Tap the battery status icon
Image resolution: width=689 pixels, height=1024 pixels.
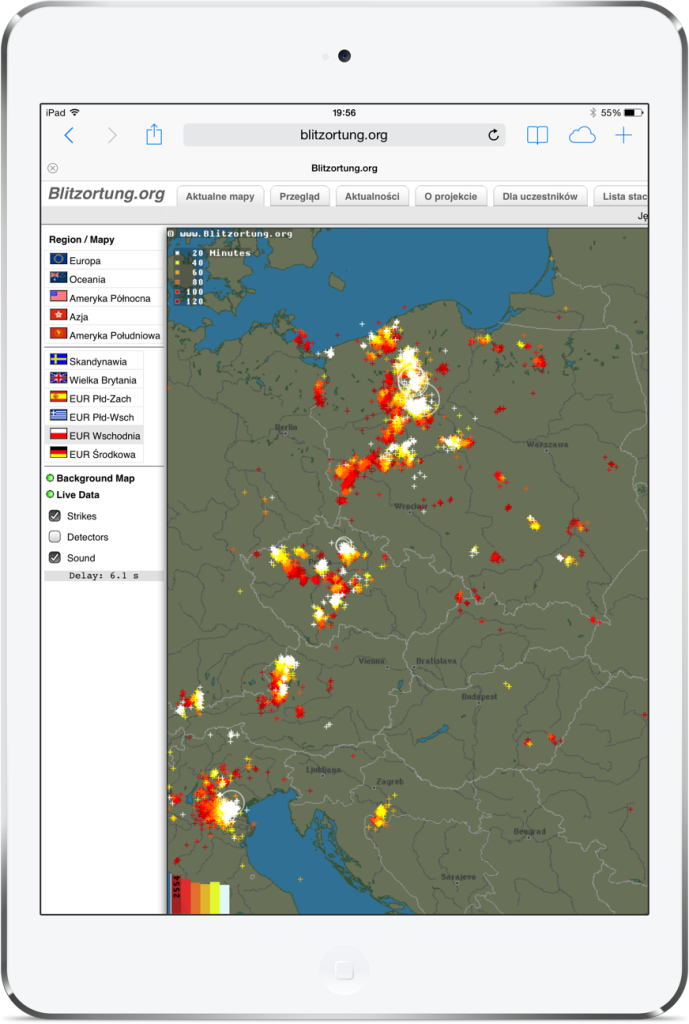pos(633,112)
